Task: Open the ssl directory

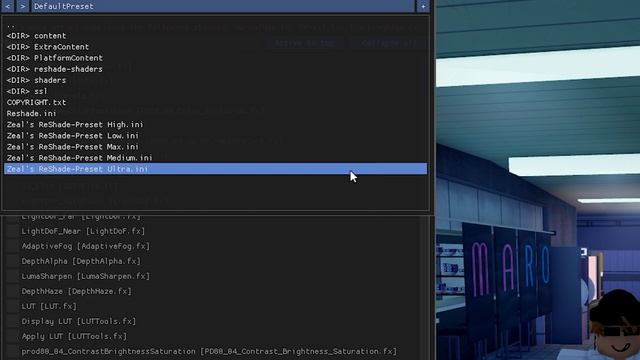Action: 216,91
